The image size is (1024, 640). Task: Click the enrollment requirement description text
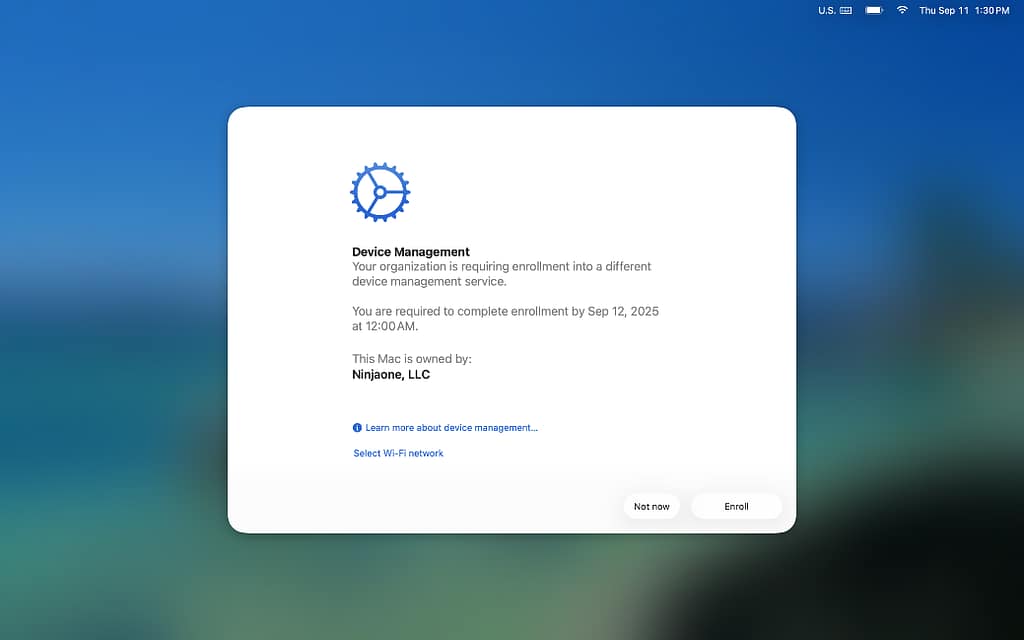click(x=500, y=273)
